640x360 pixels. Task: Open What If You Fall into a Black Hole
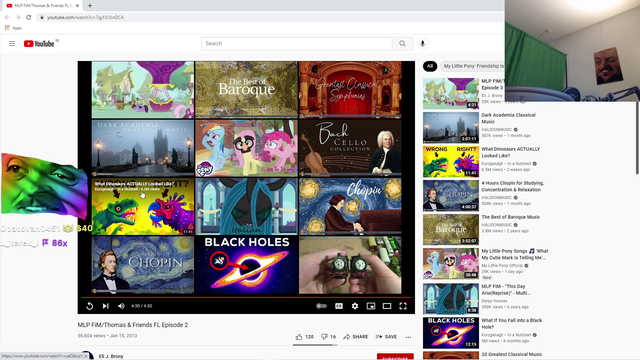[512, 324]
